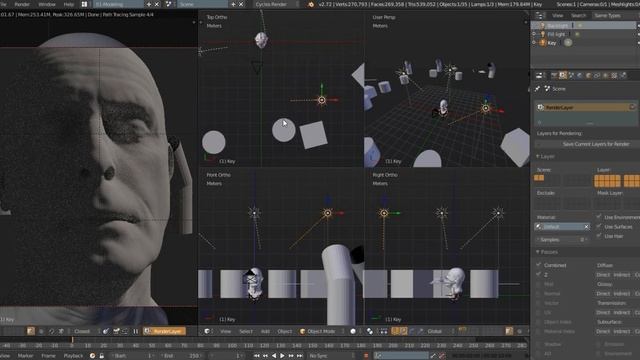
Task: Open the Same Types display dropdown
Action: pyautogui.click(x=615, y=16)
